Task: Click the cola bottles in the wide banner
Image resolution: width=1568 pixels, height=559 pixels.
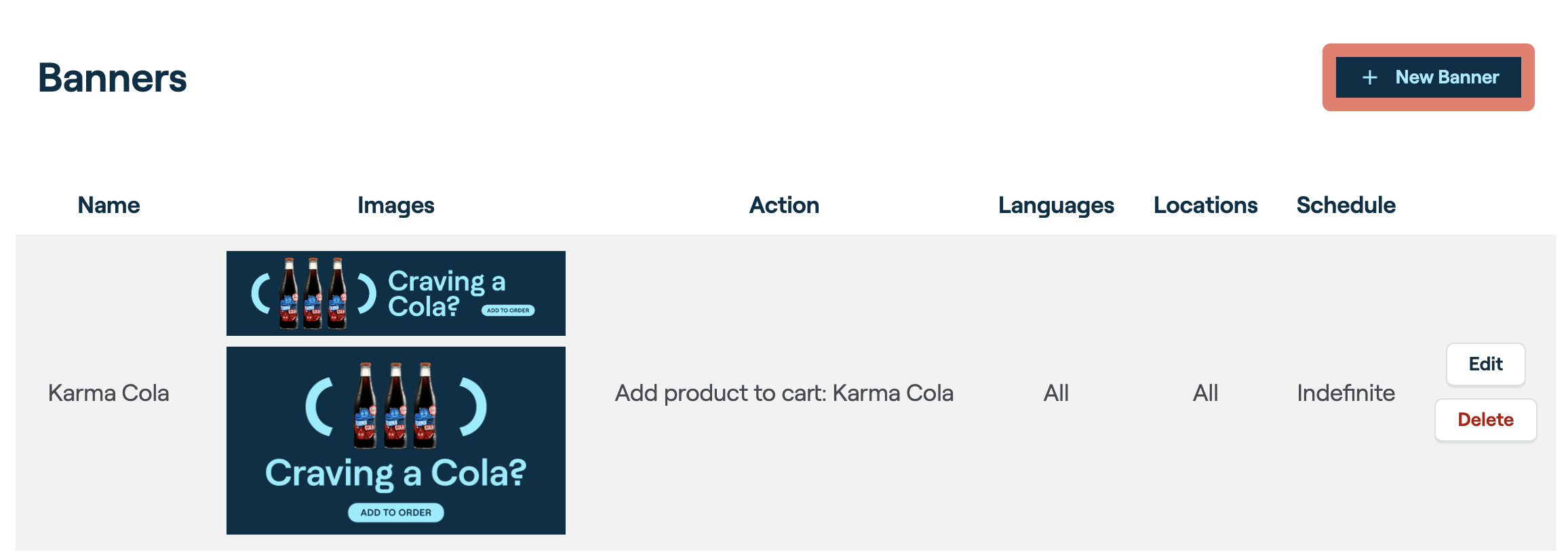Action: click(x=313, y=293)
